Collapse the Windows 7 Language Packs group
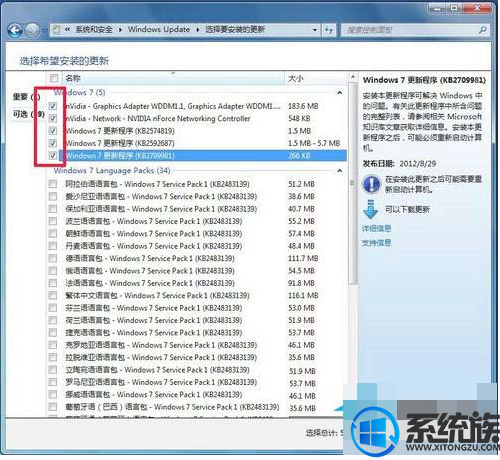500x460 pixels. (x=339, y=171)
